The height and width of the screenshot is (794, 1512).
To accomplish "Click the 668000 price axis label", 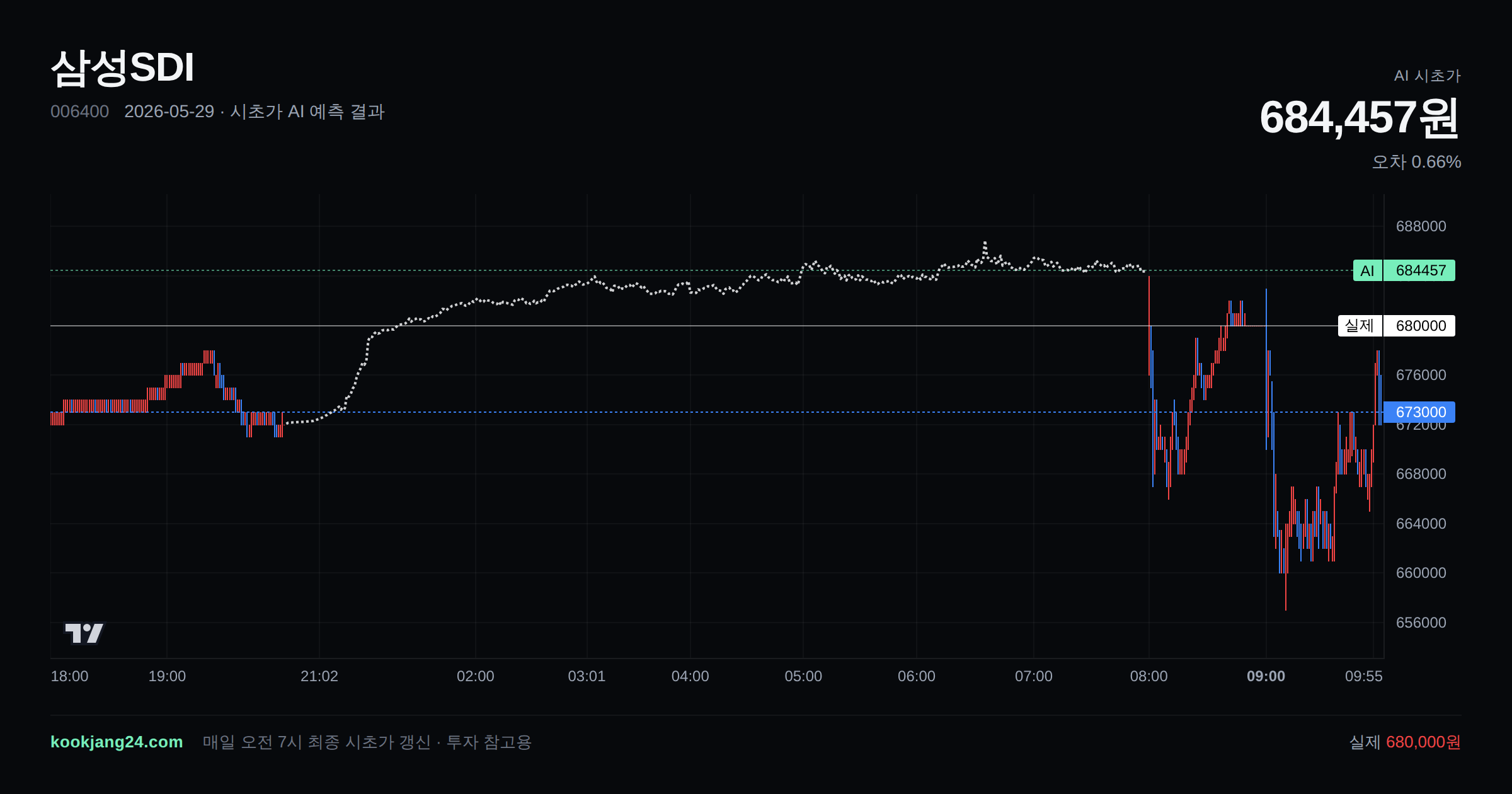I will click(x=1421, y=474).
